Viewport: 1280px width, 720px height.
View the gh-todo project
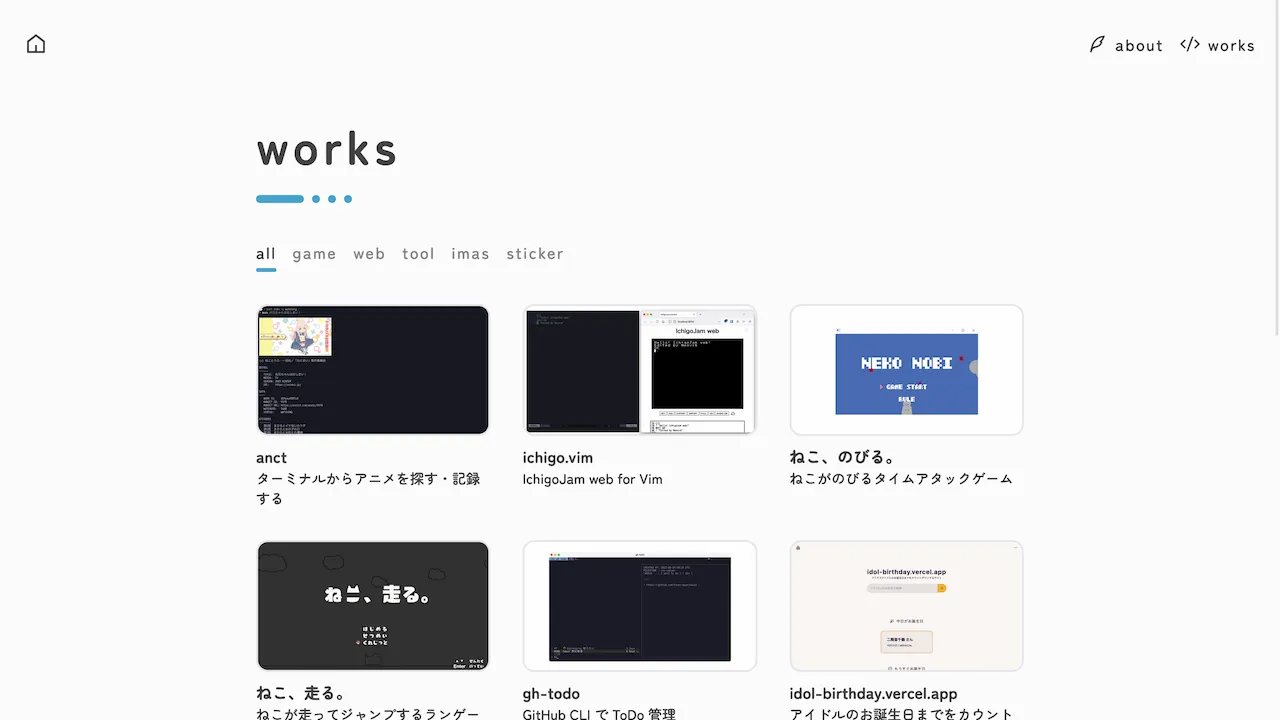[551, 693]
